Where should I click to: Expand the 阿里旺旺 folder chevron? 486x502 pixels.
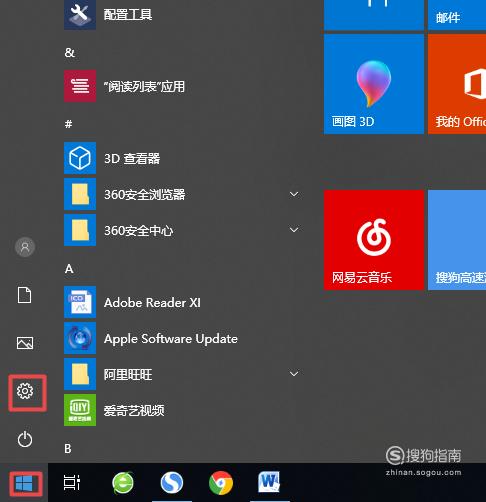tap(294, 374)
